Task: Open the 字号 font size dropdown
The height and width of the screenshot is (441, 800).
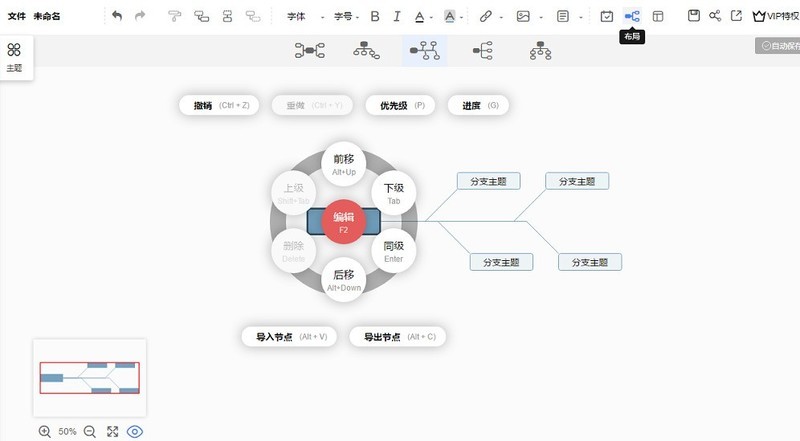Action: click(346, 16)
